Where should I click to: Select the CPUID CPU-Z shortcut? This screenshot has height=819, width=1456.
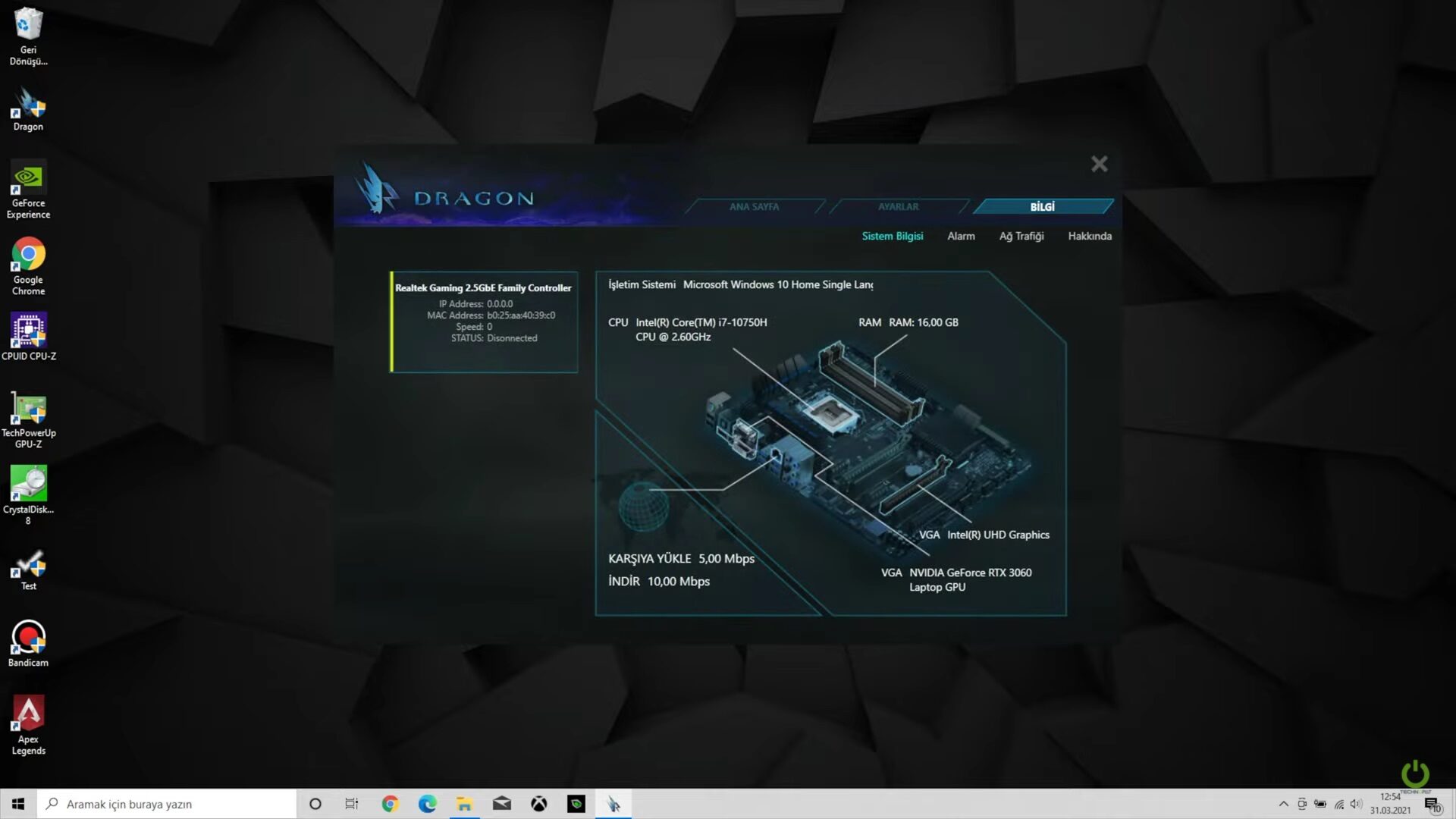[28, 336]
